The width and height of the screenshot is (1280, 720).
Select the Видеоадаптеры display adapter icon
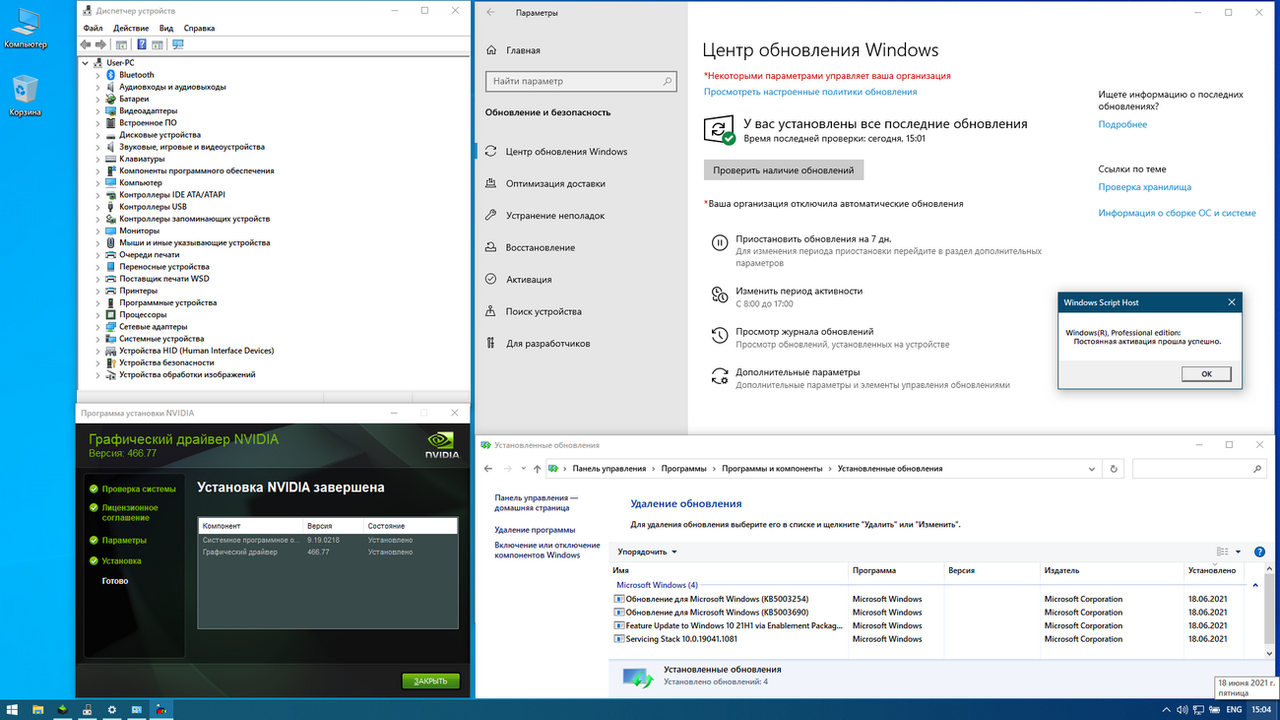111,111
